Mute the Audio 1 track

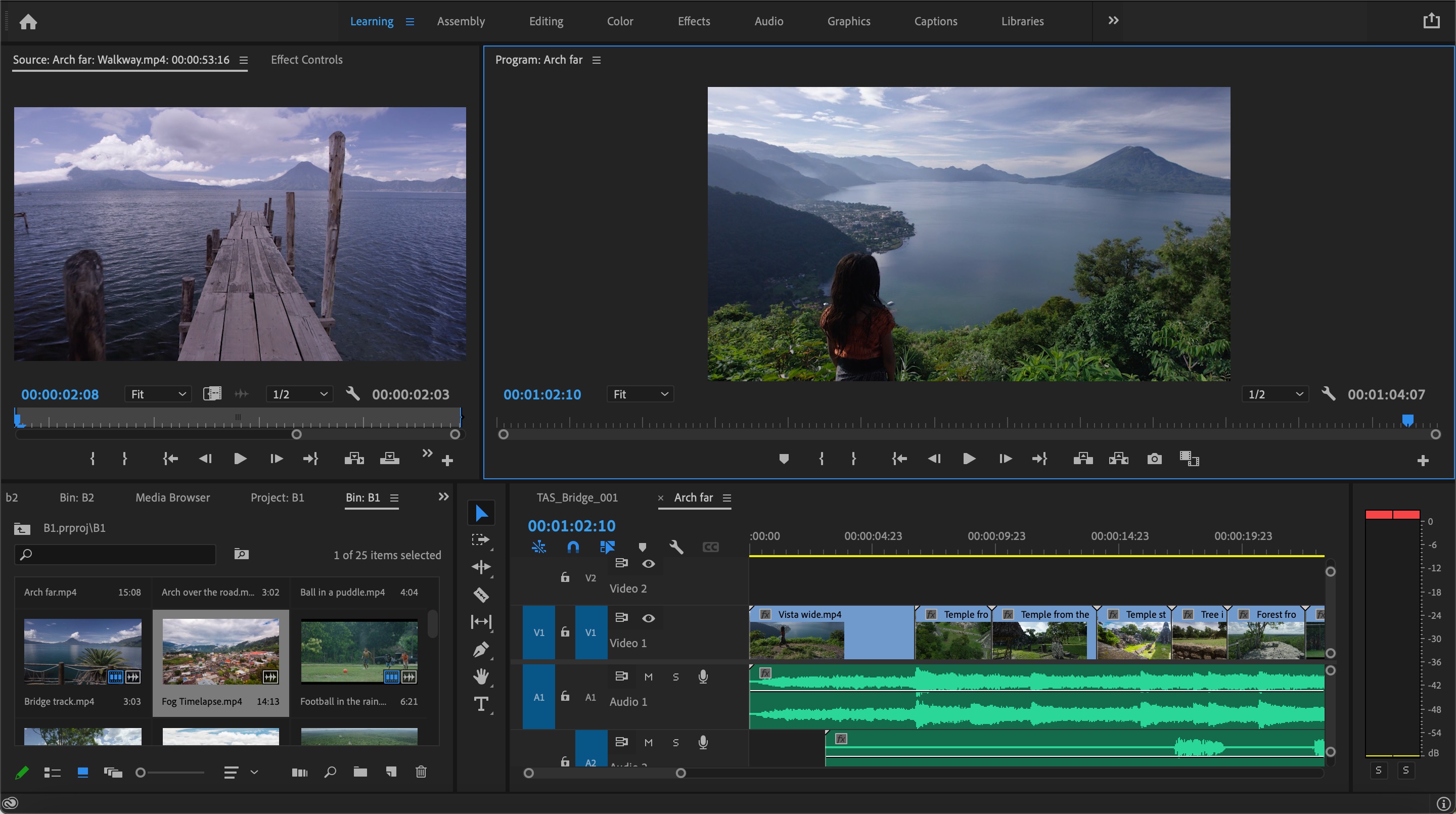648,676
